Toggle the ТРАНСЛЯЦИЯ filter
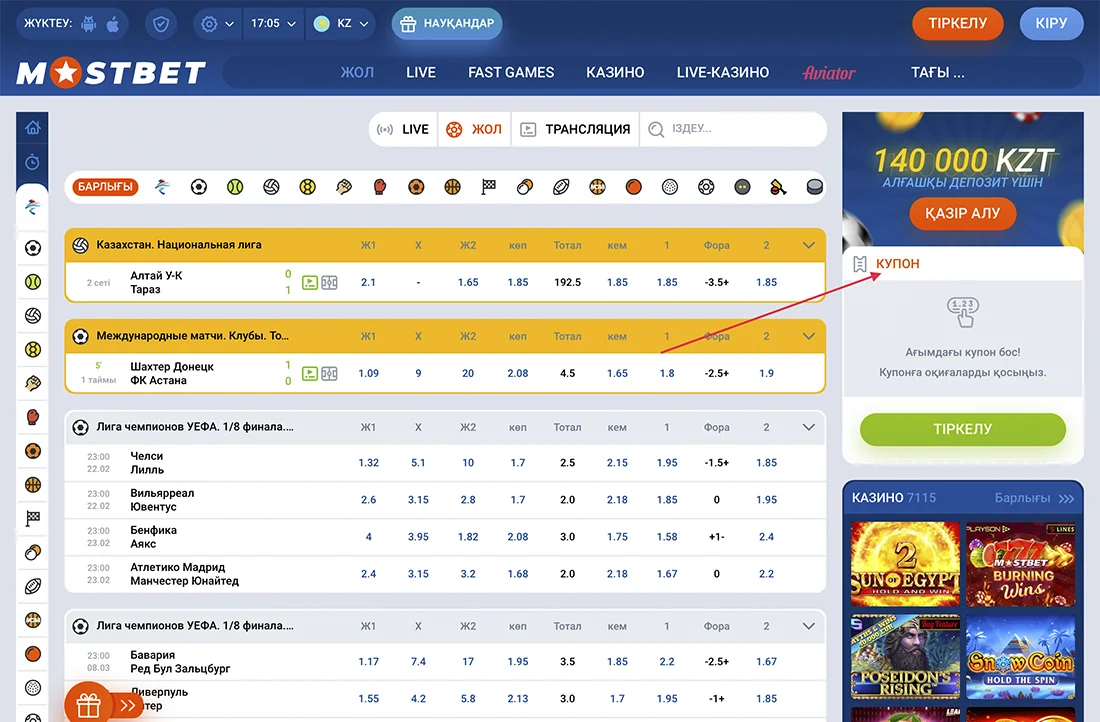1100x722 pixels. click(575, 129)
